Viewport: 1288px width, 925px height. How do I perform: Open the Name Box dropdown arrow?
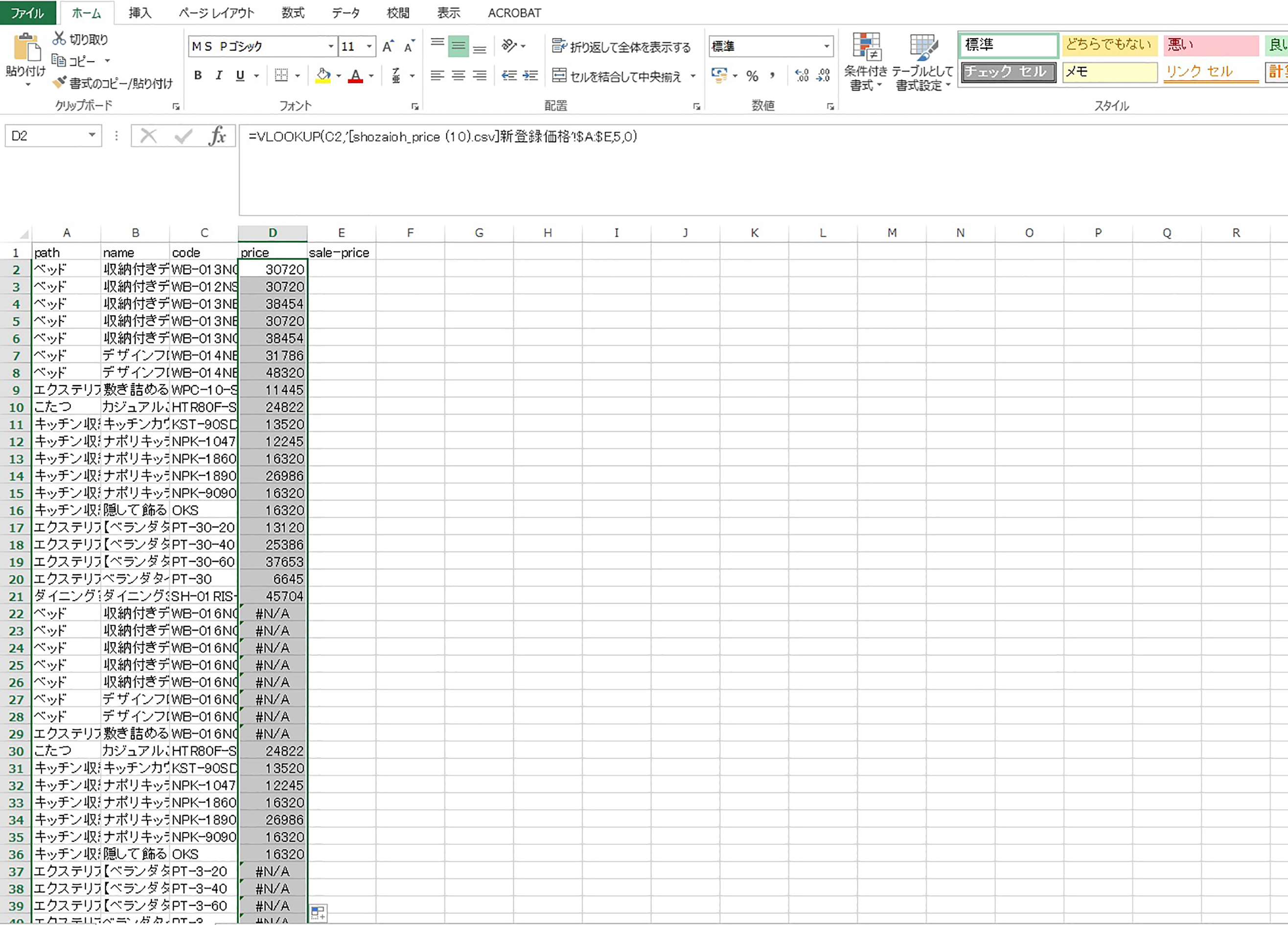tap(92, 135)
